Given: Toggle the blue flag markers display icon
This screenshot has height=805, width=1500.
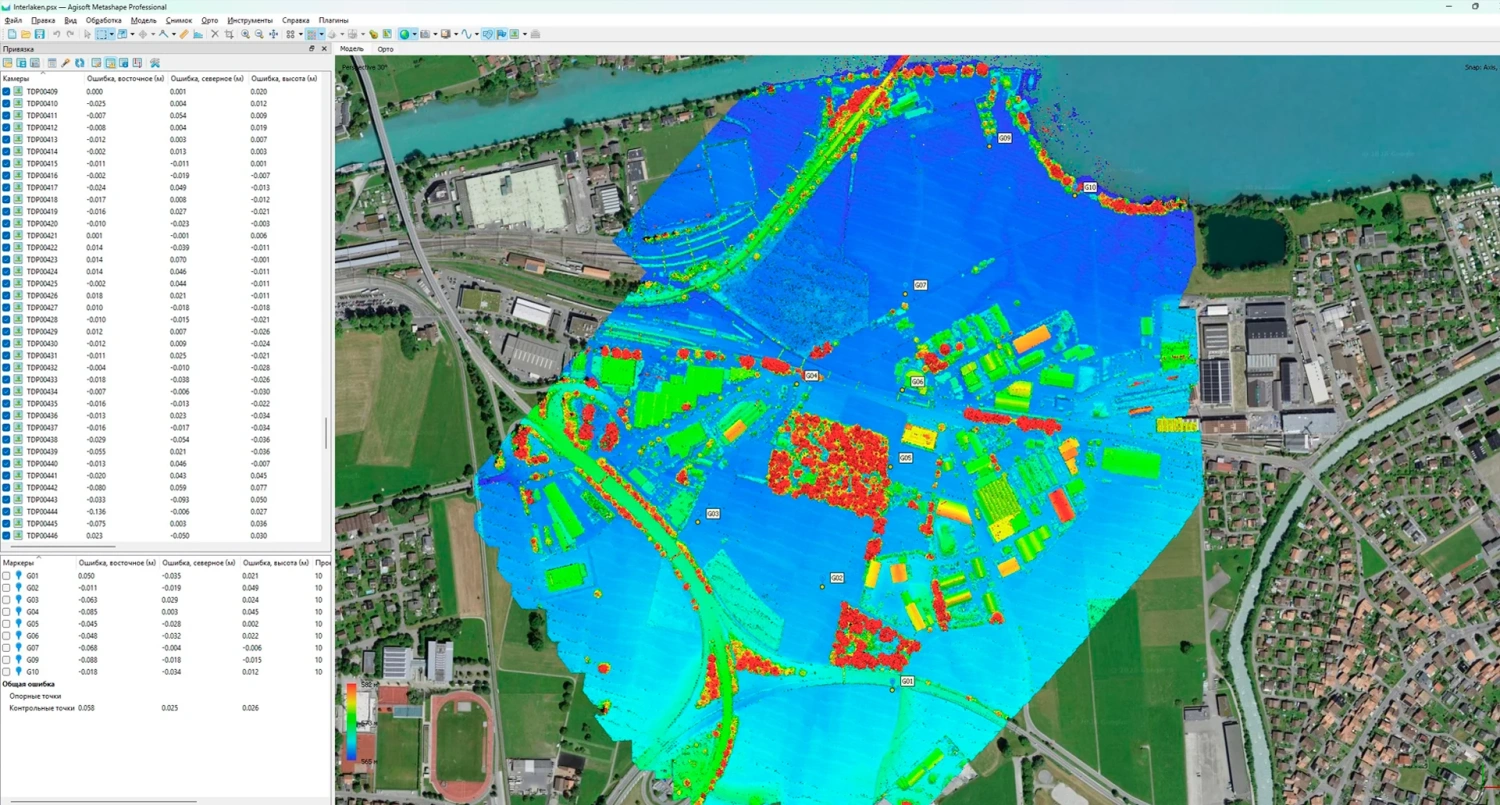Looking at the screenshot, I should (501, 34).
